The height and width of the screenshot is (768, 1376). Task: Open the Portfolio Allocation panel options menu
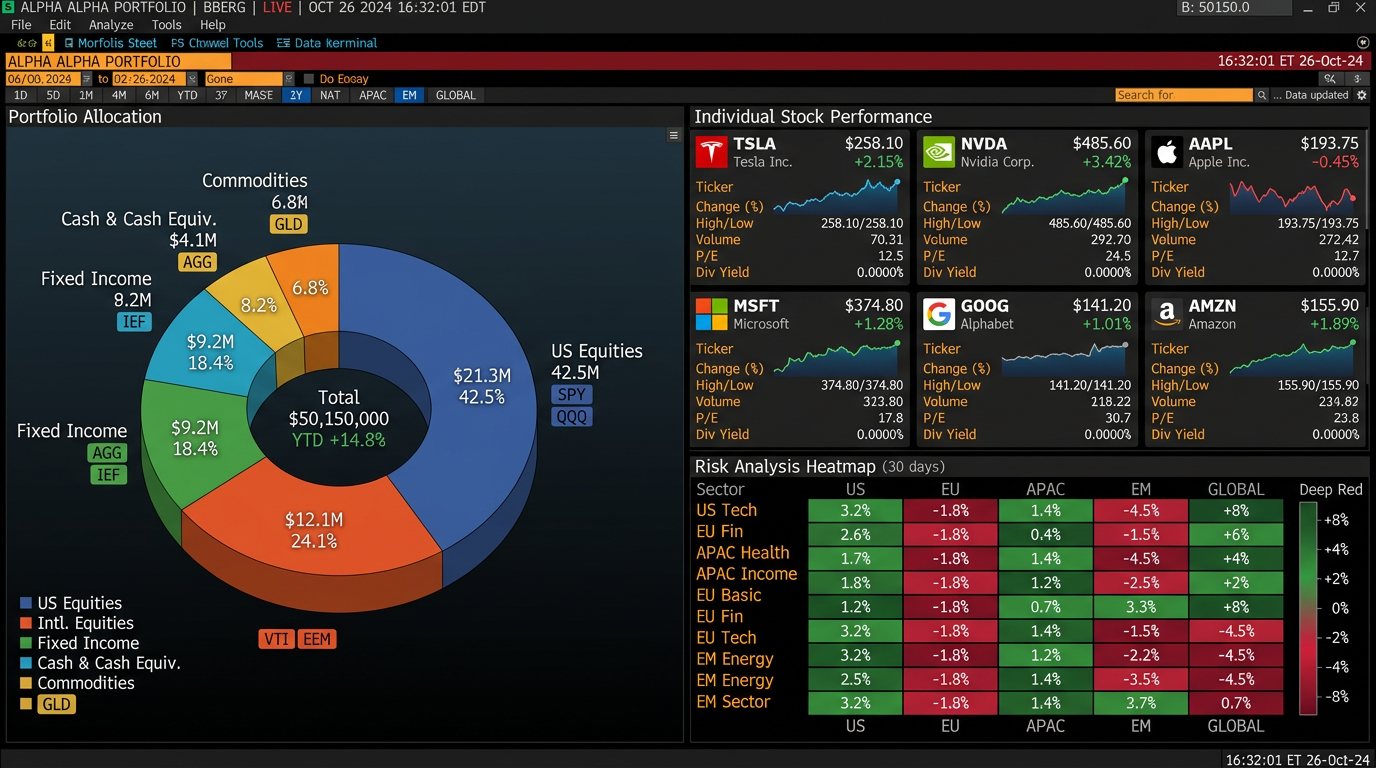pyautogui.click(x=673, y=135)
